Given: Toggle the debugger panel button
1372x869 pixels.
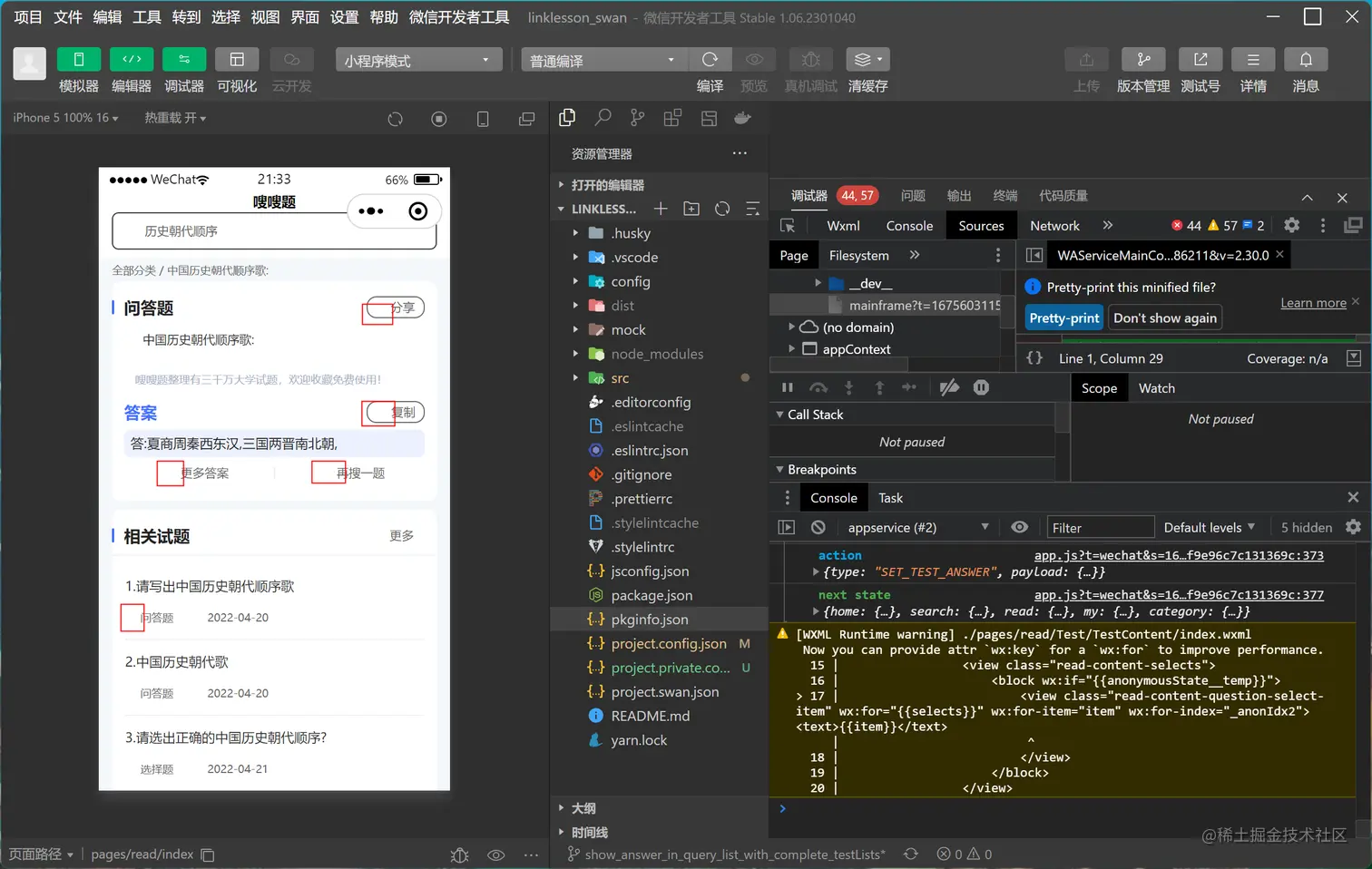Looking at the screenshot, I should (x=184, y=59).
